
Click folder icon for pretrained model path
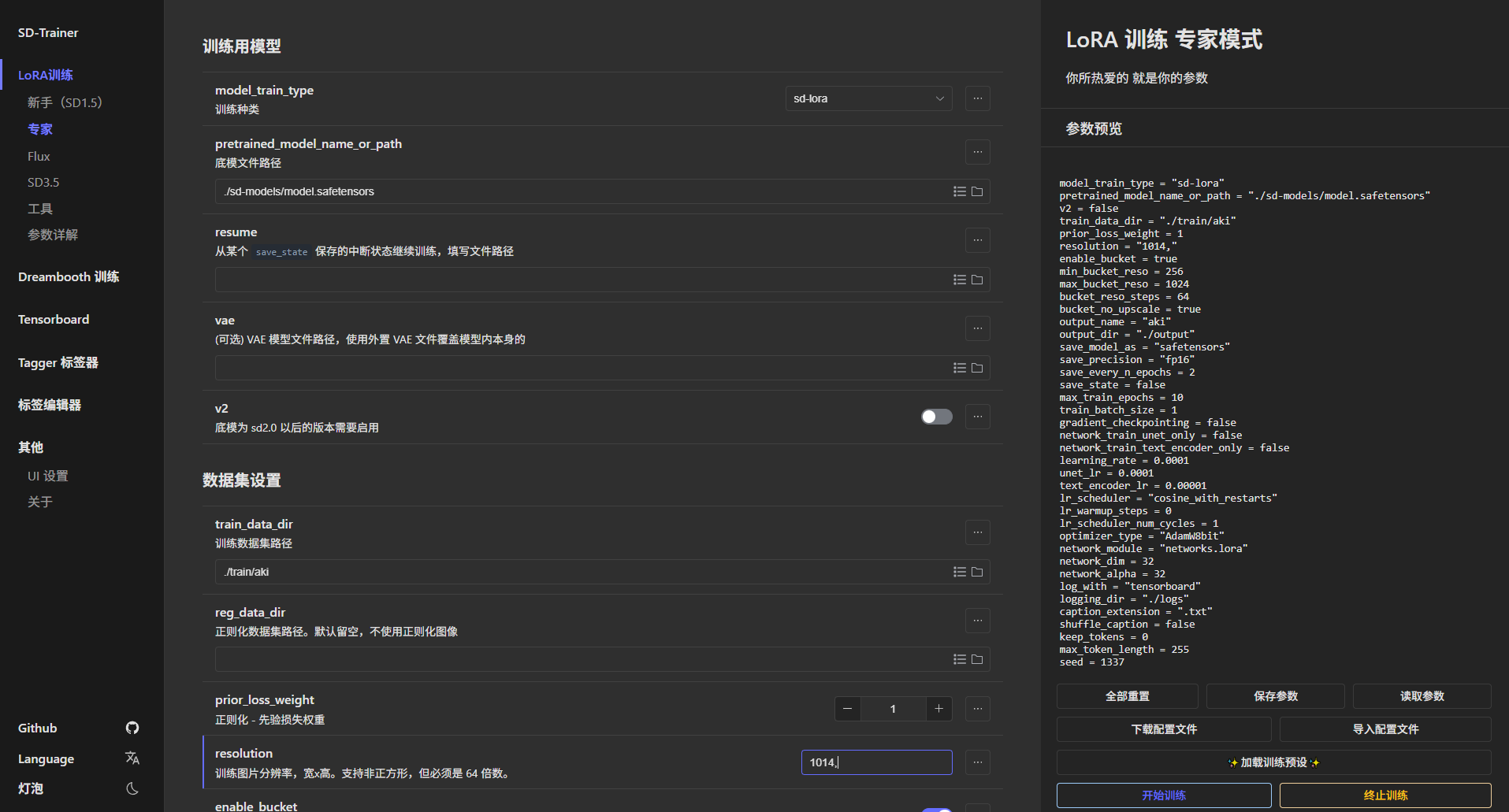[977, 191]
